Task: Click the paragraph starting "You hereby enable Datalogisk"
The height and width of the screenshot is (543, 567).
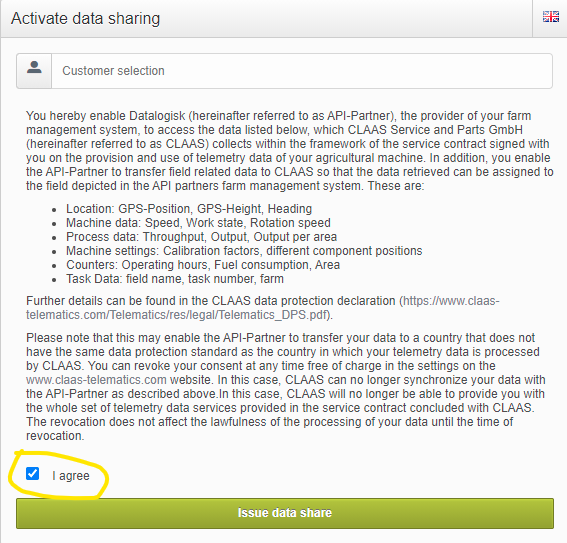Action: [x=289, y=151]
